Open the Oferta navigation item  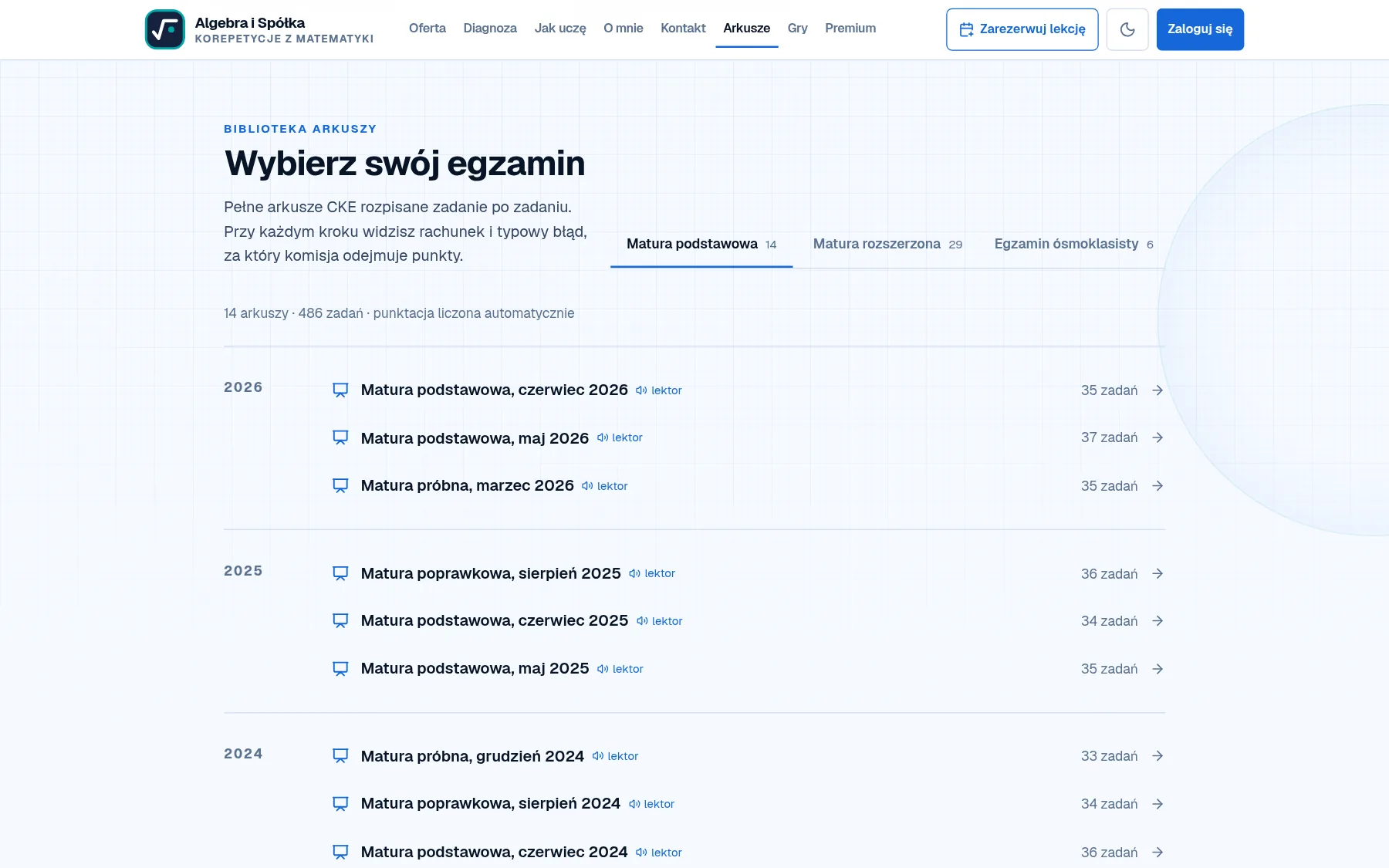[428, 29]
